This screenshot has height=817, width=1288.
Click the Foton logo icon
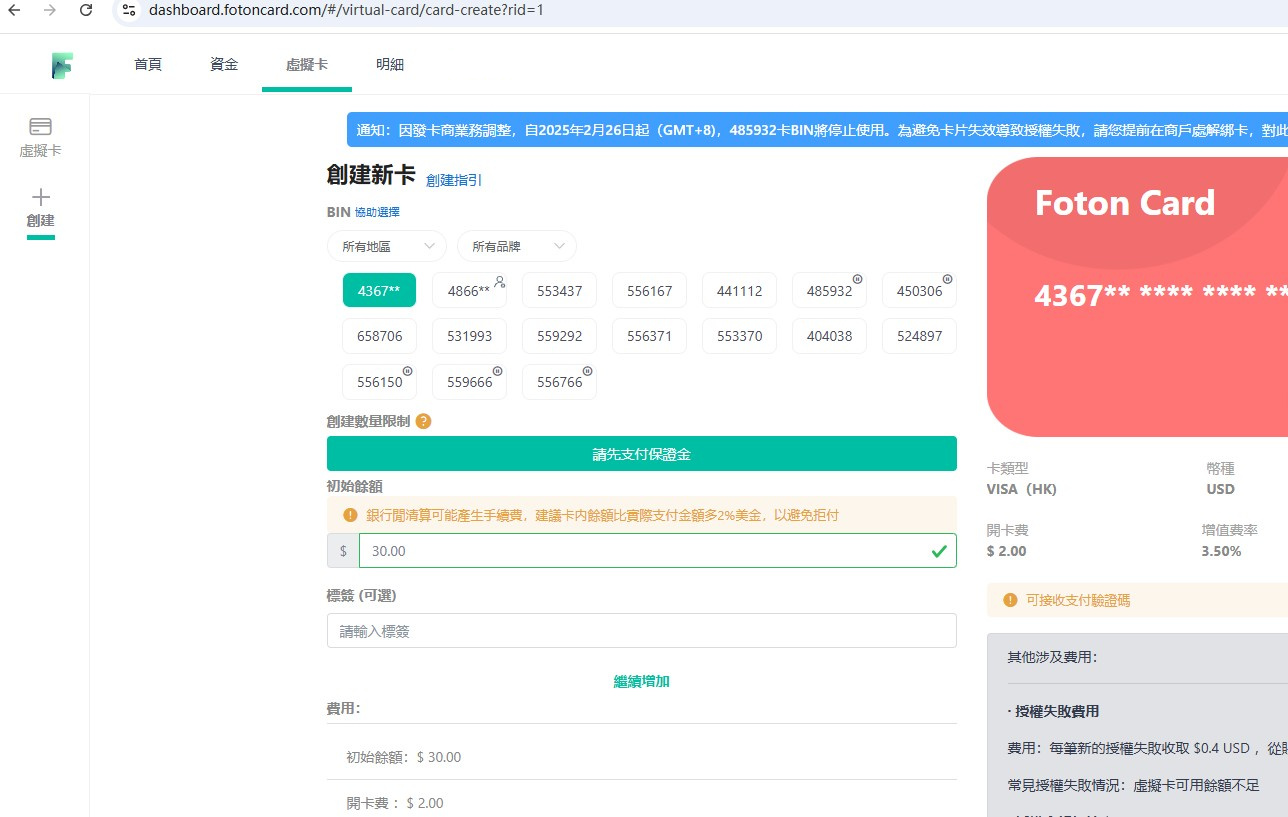tap(62, 65)
